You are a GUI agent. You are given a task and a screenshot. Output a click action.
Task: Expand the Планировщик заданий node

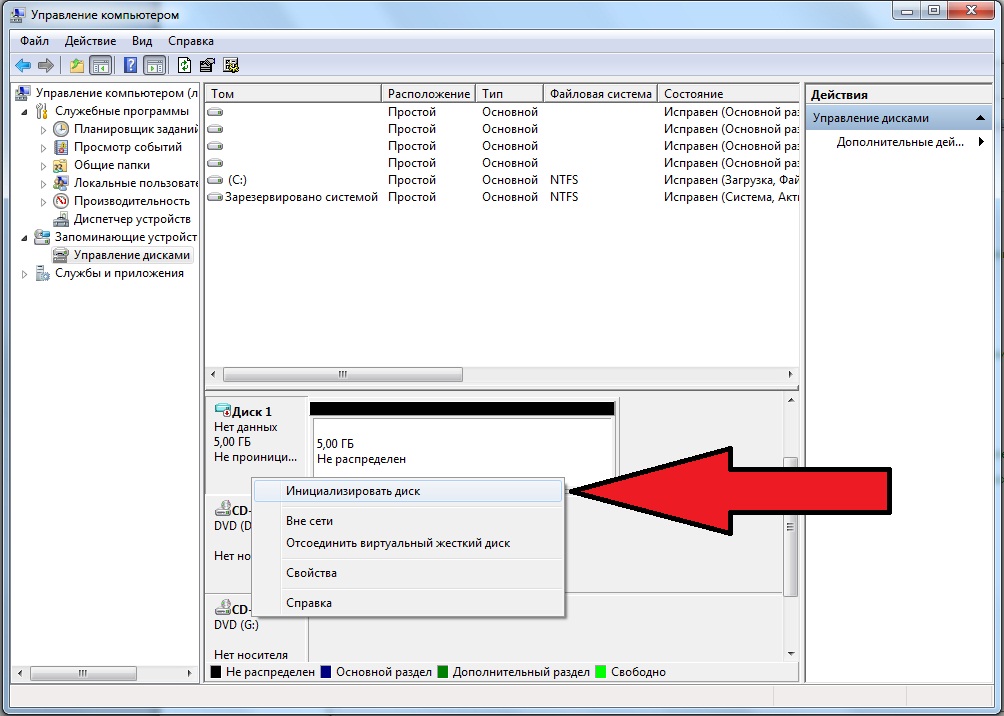coord(43,130)
